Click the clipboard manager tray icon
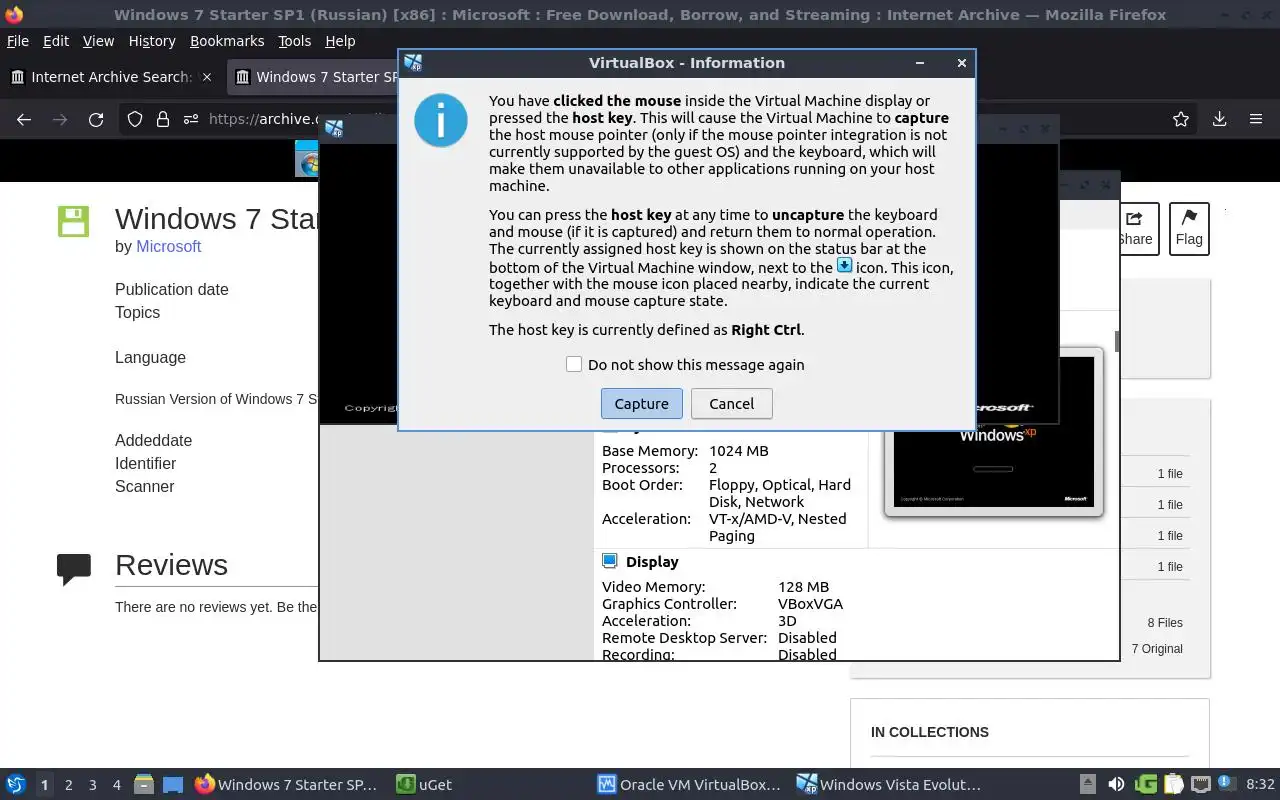 coord(1173,785)
